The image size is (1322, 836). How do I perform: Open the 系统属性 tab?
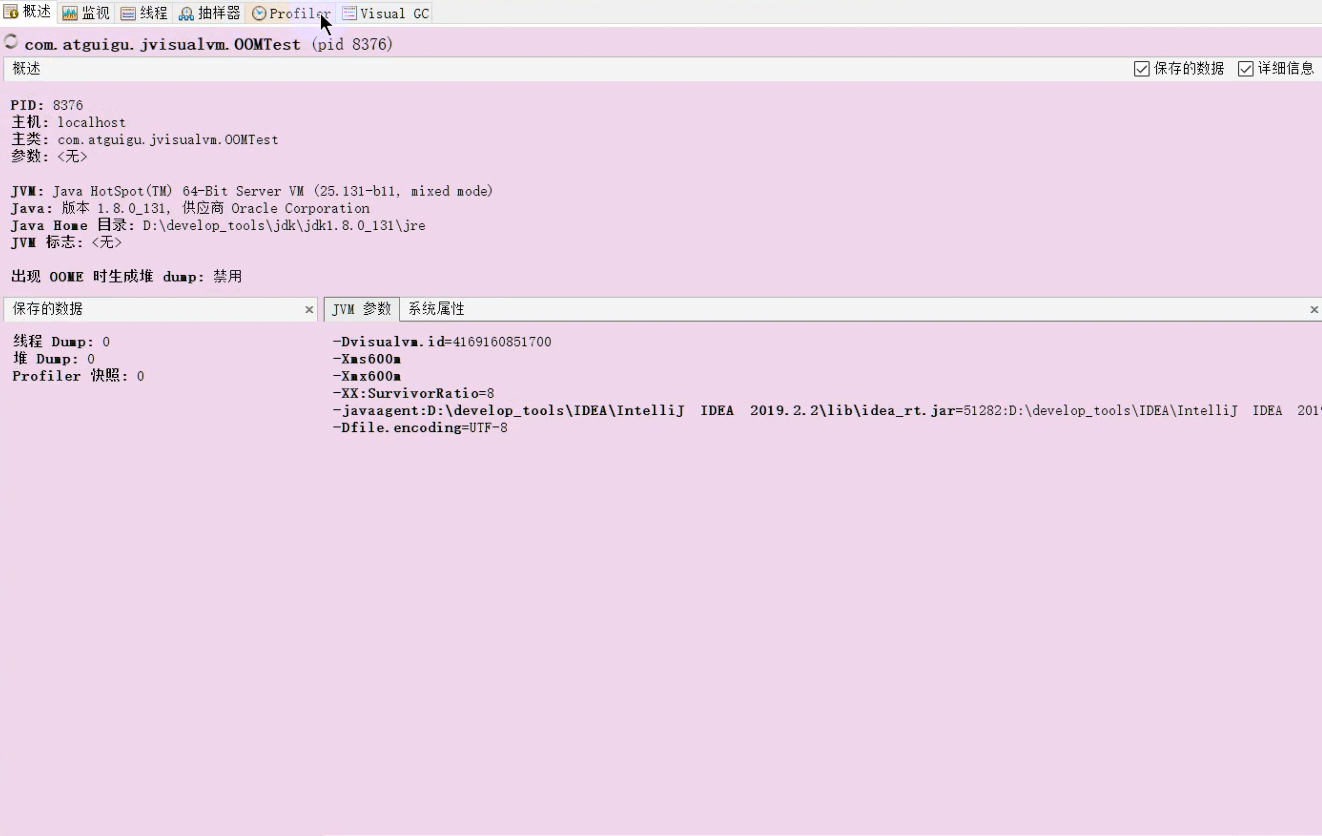pyautogui.click(x=436, y=309)
